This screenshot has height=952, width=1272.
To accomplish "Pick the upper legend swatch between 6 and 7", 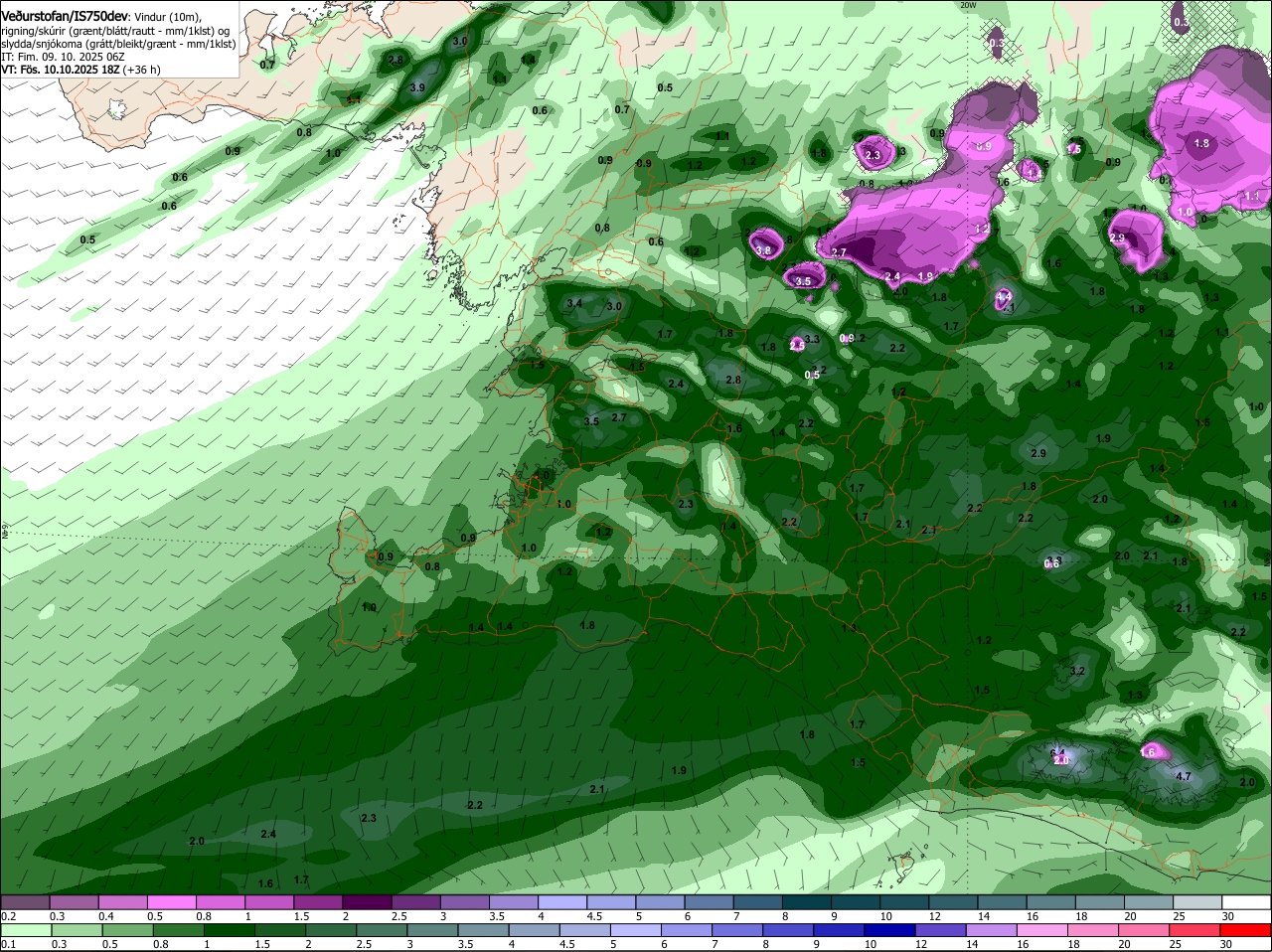I will 710,901.
